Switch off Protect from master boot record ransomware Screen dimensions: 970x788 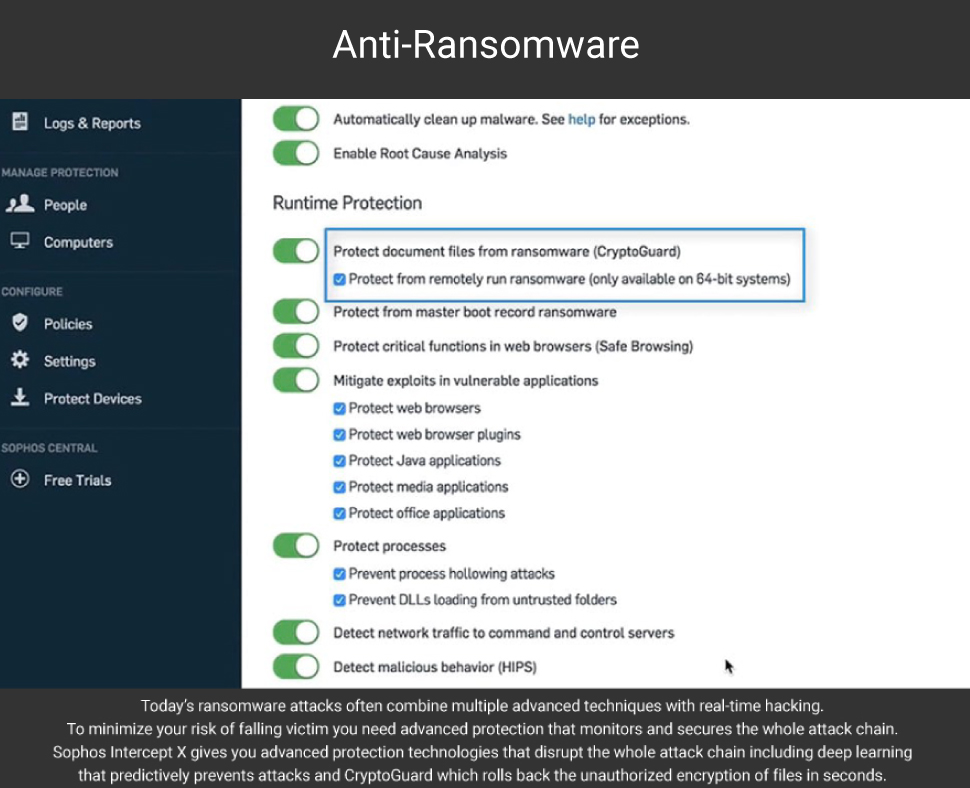coord(296,312)
